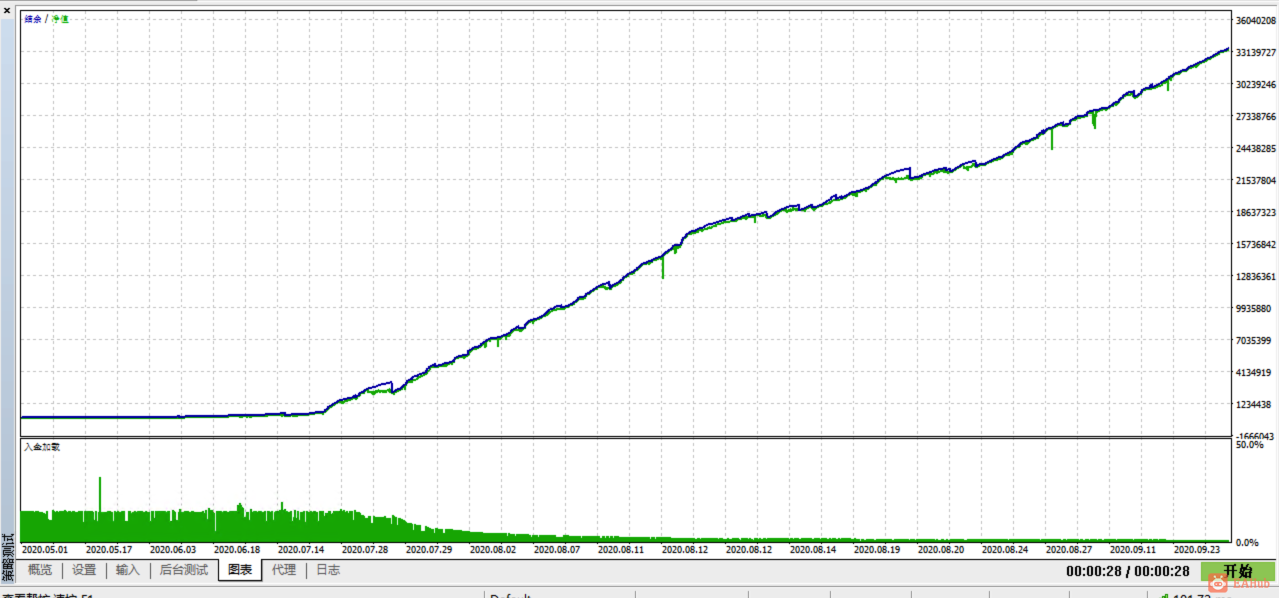Click the 7035399 axis value
This screenshot has height=598, width=1279.
pos(1255,340)
